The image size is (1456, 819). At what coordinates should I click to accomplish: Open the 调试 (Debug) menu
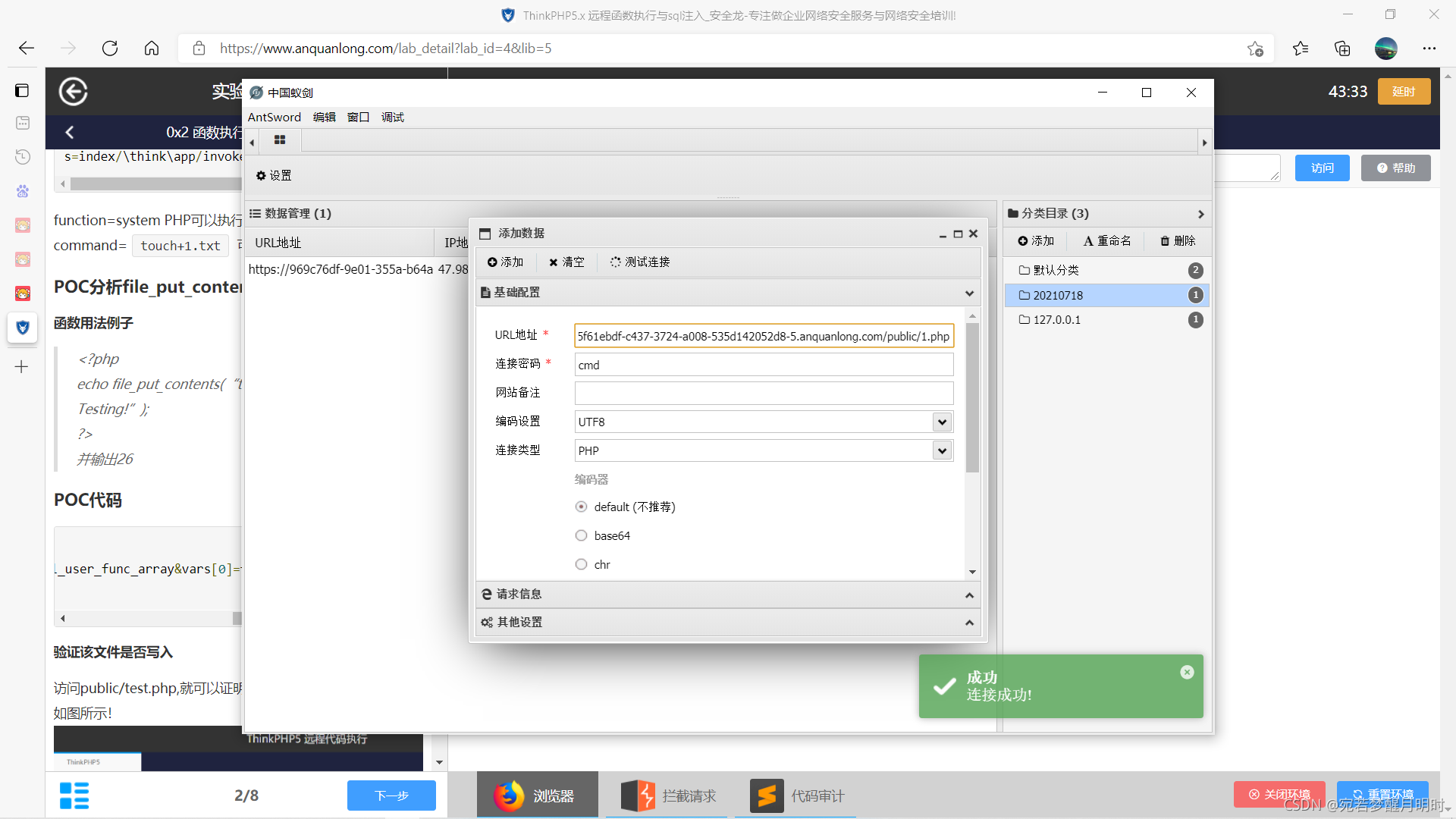[393, 117]
